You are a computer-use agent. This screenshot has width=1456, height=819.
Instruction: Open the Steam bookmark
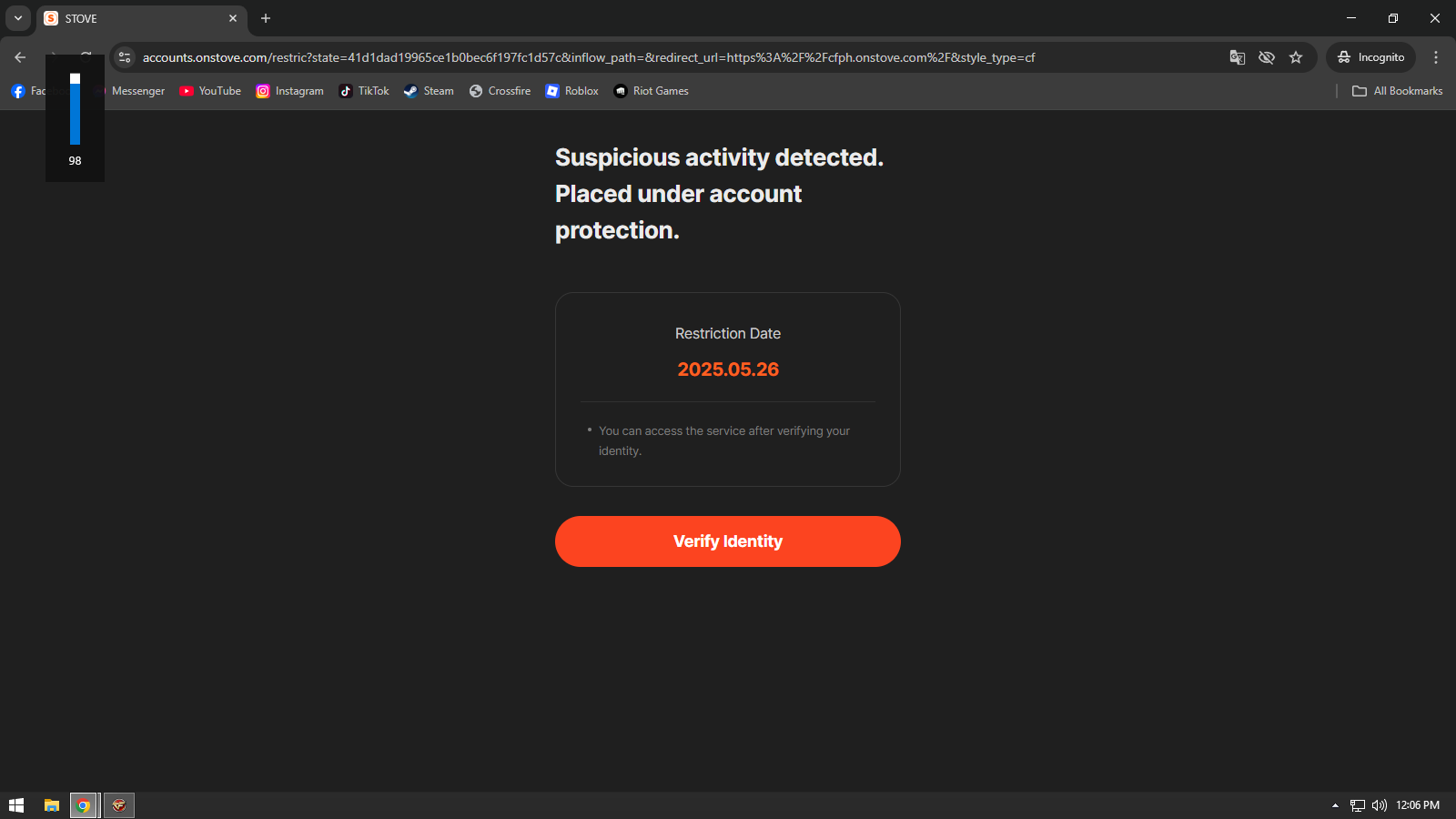(x=429, y=91)
